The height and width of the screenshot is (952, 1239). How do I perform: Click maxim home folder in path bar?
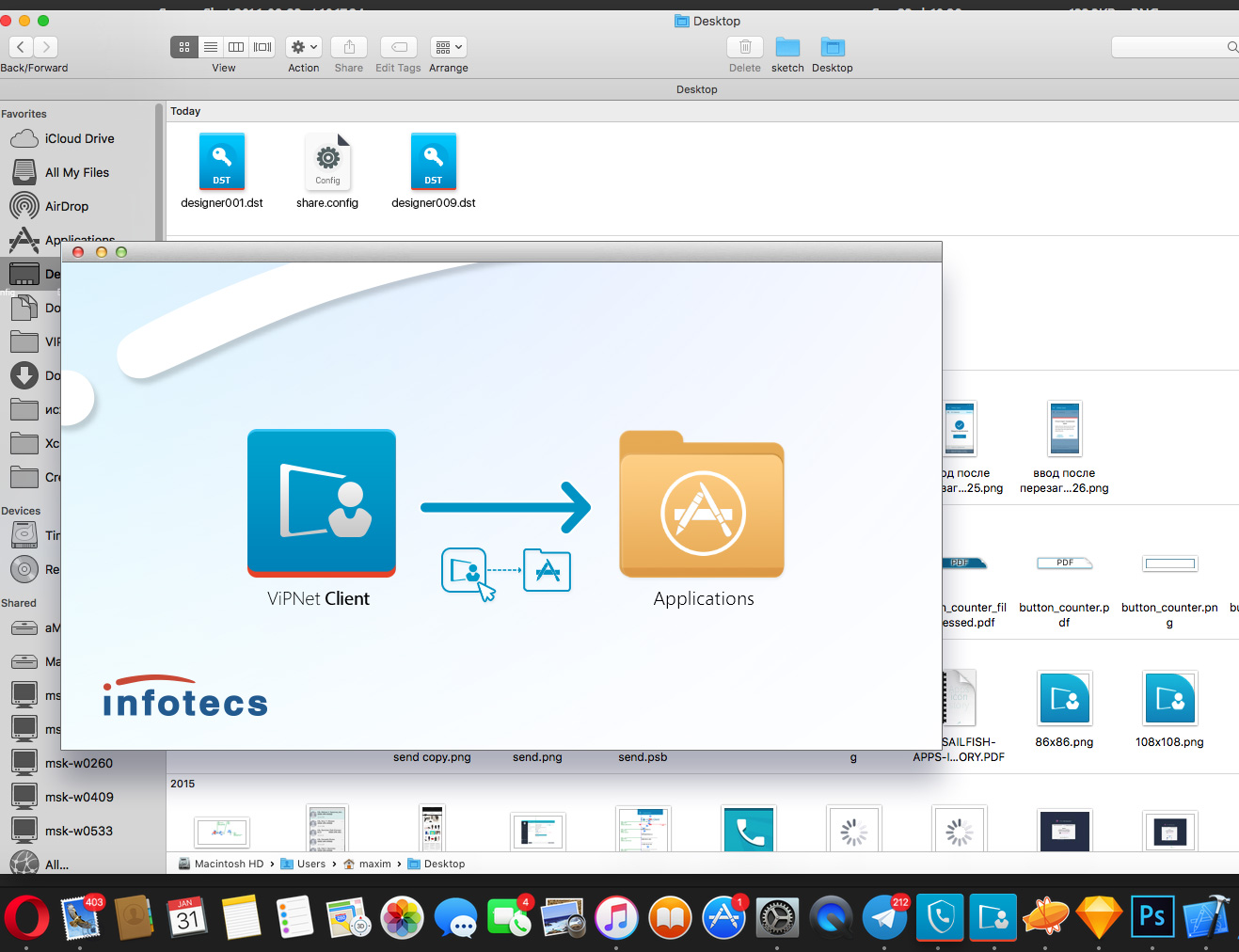pyautogui.click(x=367, y=864)
